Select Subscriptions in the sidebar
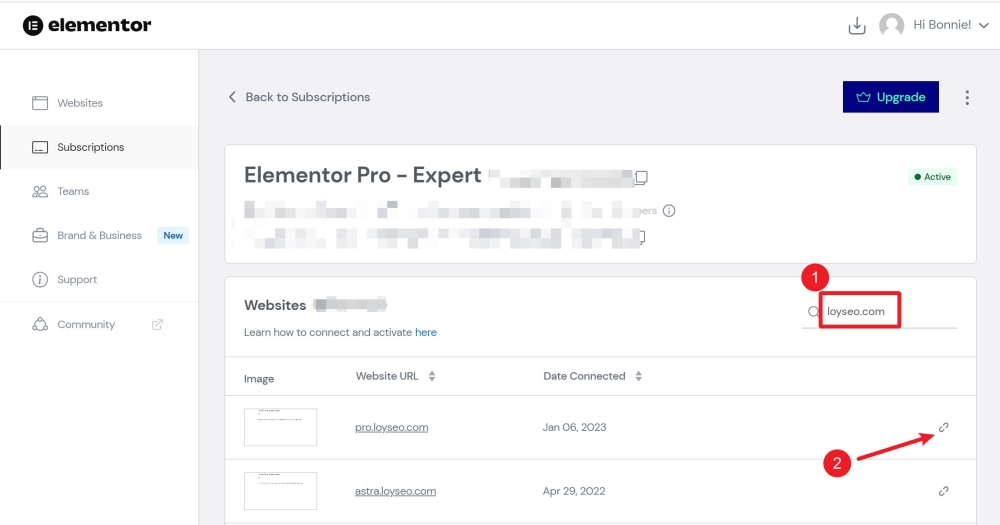The image size is (1000, 525). (x=91, y=147)
